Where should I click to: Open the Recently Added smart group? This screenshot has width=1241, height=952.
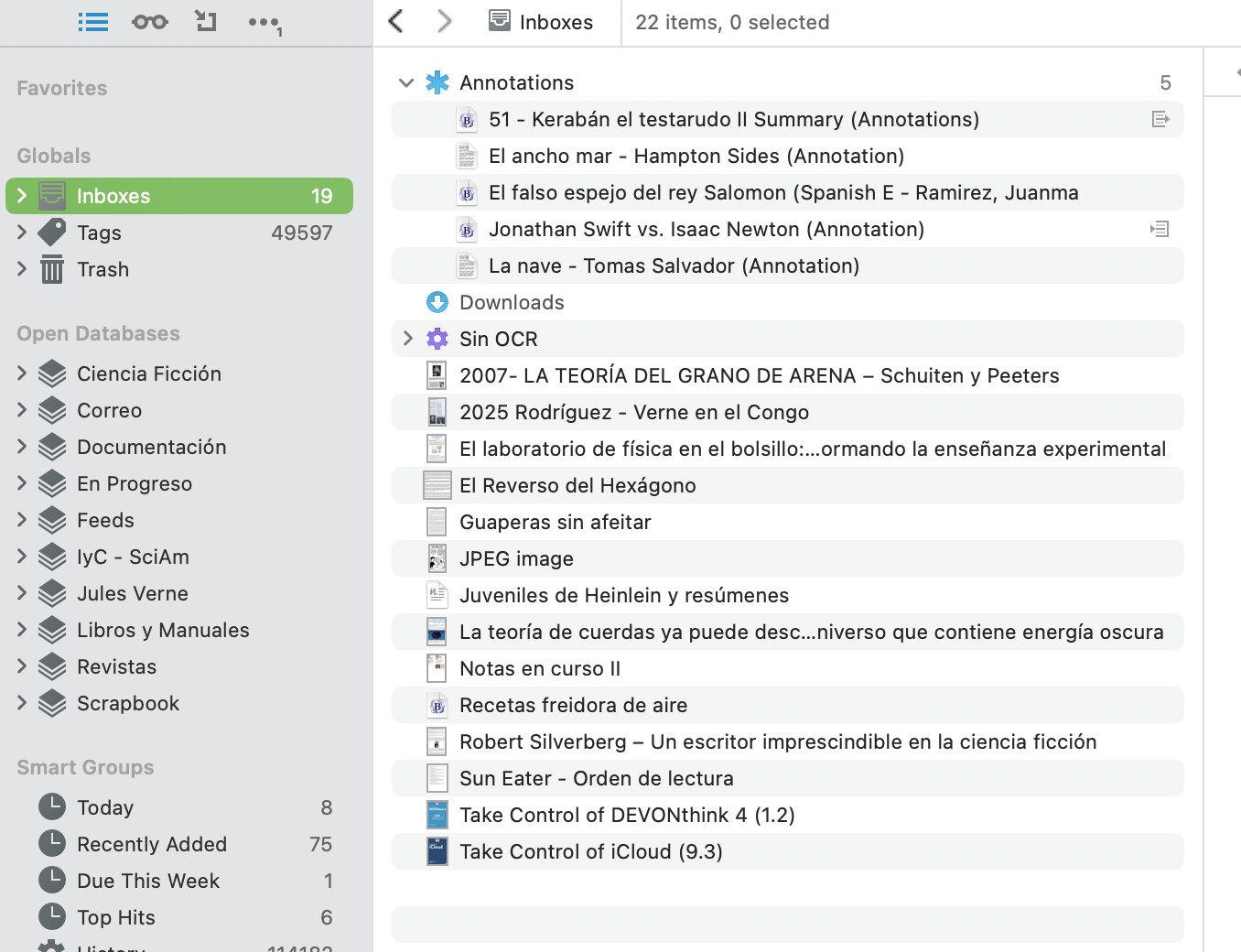(151, 844)
